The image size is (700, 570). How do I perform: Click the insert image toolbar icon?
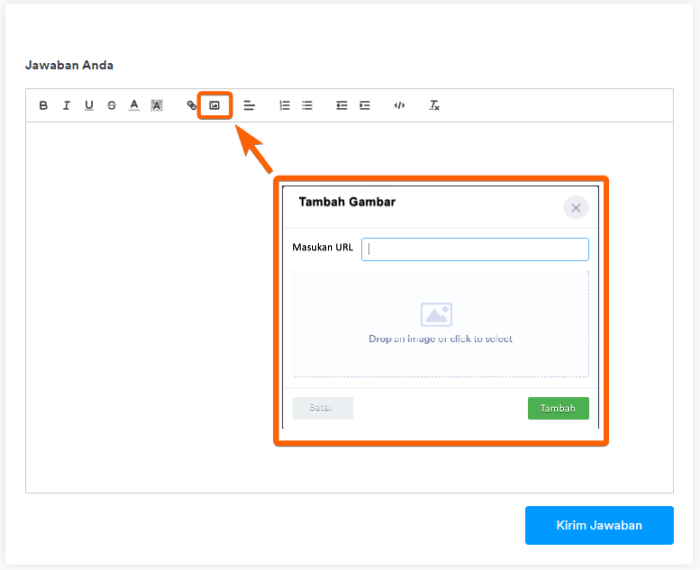[214, 105]
